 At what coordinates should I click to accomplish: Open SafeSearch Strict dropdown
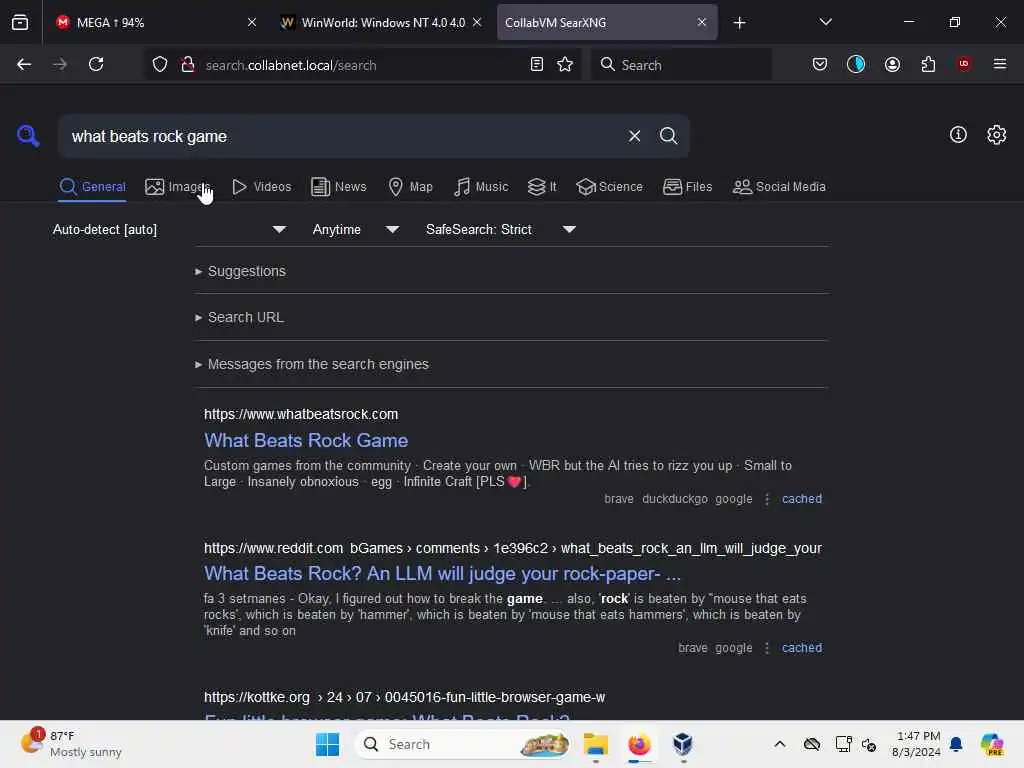[500, 229]
